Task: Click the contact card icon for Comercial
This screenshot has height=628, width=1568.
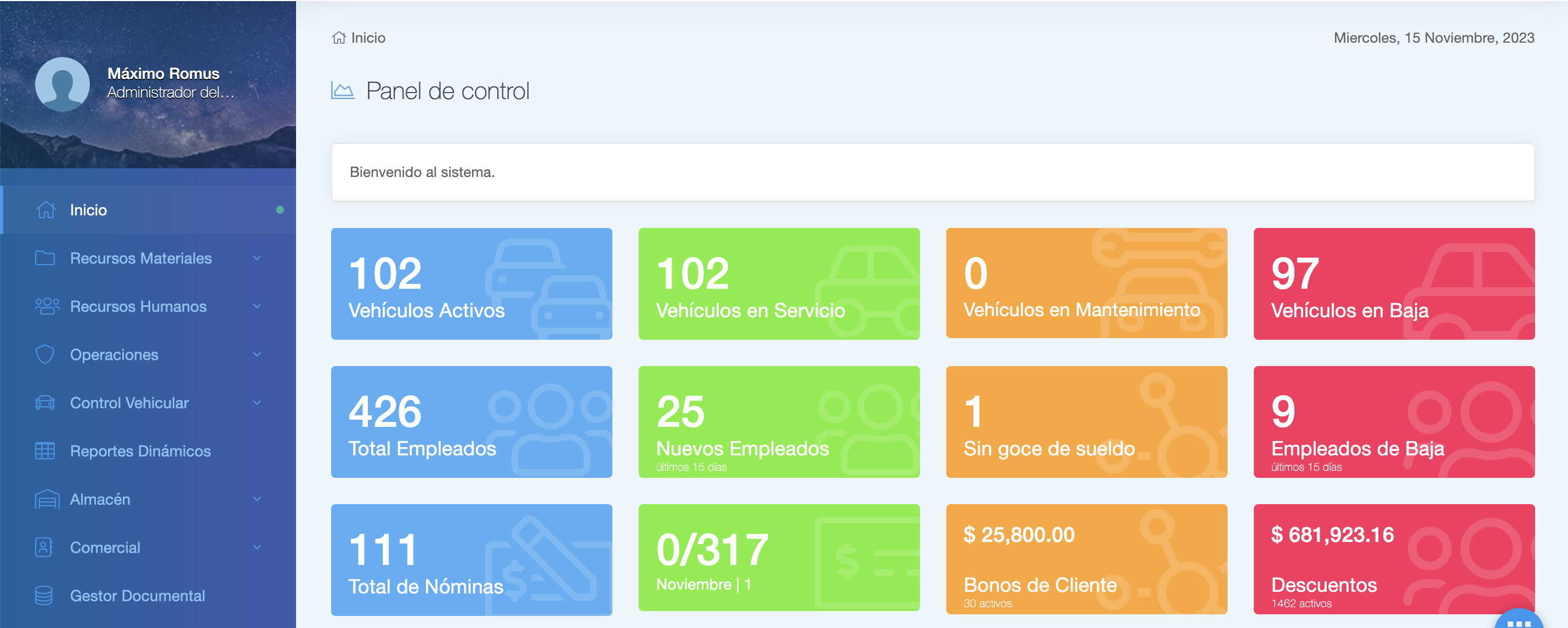Action: click(x=44, y=547)
